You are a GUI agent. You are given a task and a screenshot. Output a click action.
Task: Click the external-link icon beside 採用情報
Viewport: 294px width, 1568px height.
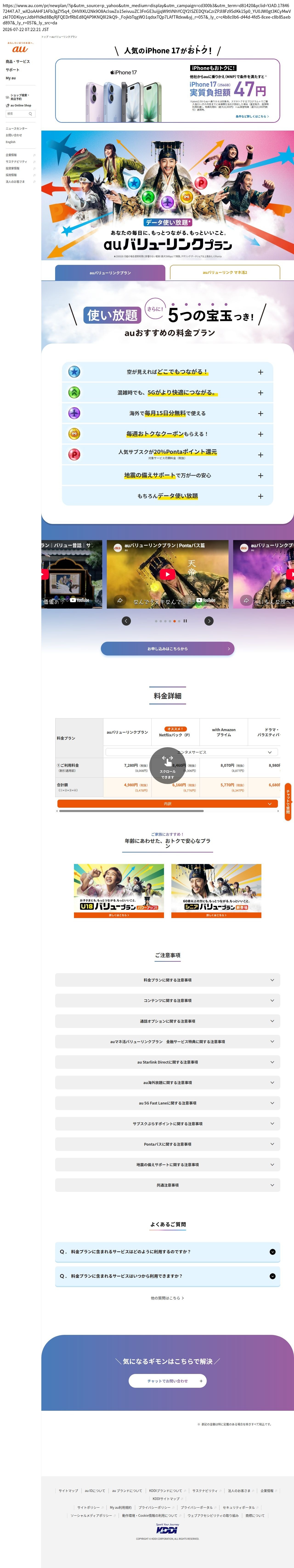pyautogui.click(x=34, y=175)
